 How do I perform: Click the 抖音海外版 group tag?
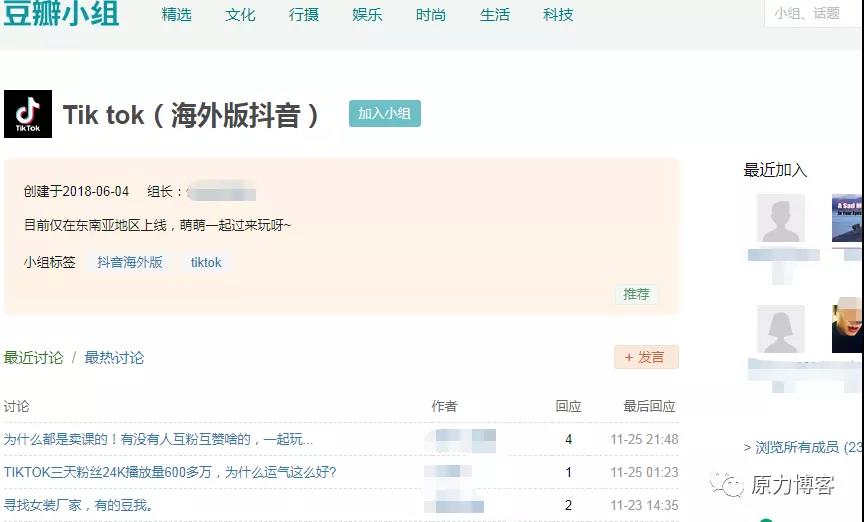[130, 262]
